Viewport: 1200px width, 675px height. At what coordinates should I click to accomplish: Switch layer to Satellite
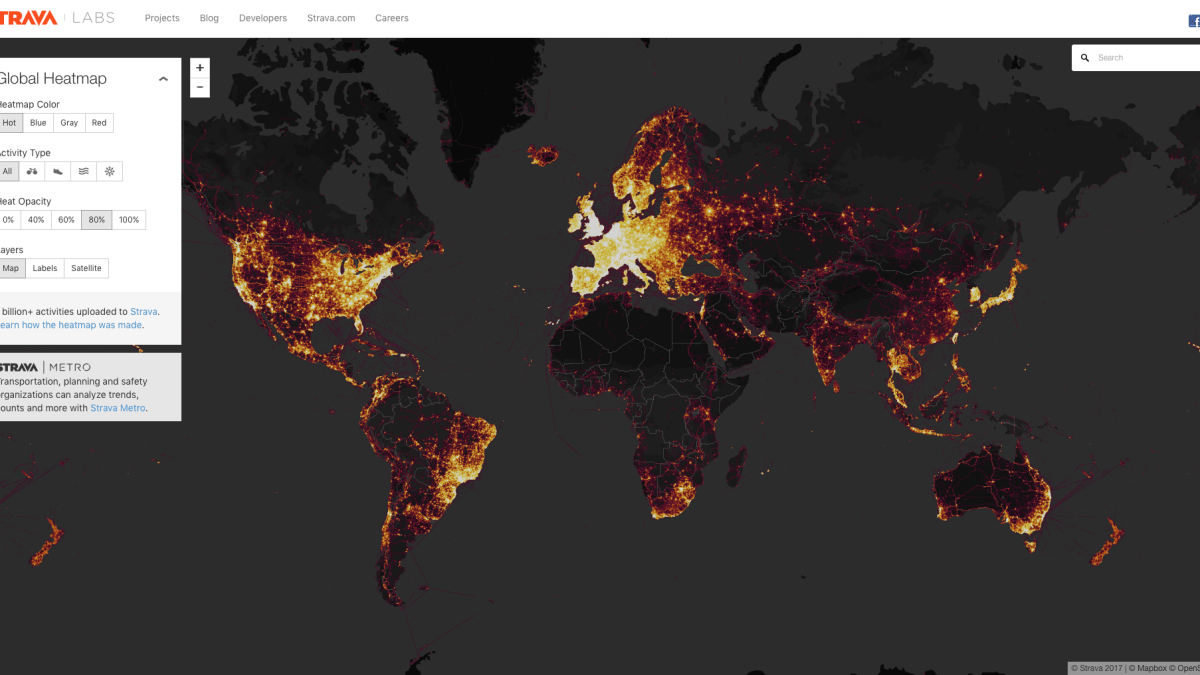tap(87, 268)
